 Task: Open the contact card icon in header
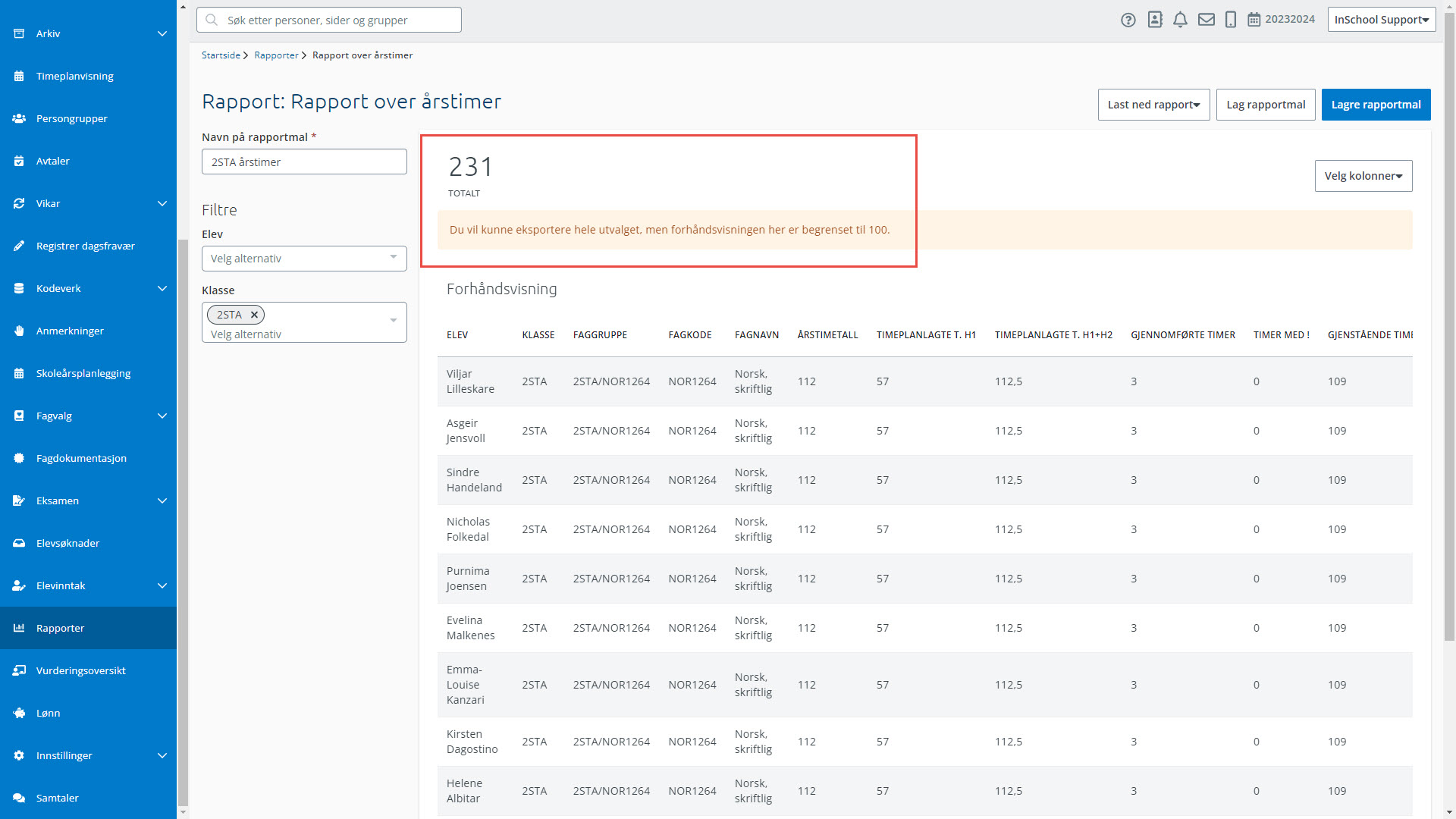(x=1155, y=20)
